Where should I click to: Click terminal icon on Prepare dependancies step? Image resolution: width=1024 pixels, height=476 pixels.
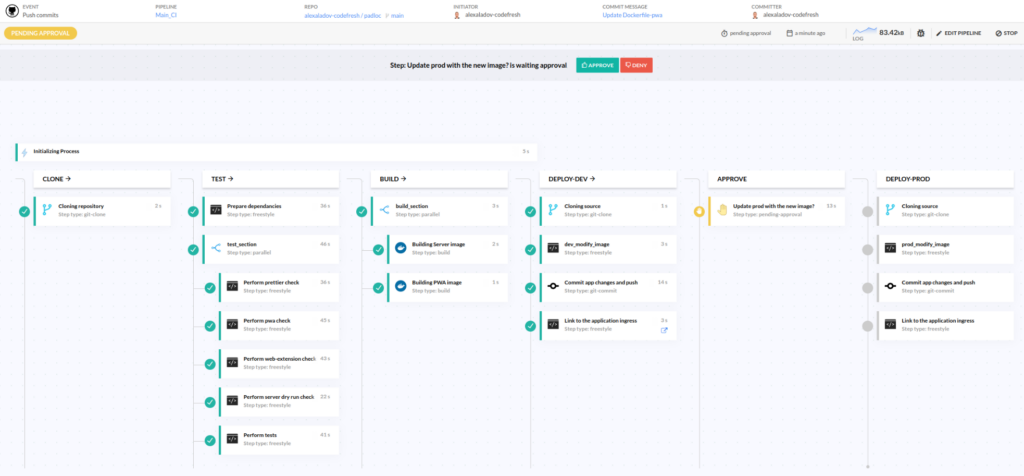(216, 210)
